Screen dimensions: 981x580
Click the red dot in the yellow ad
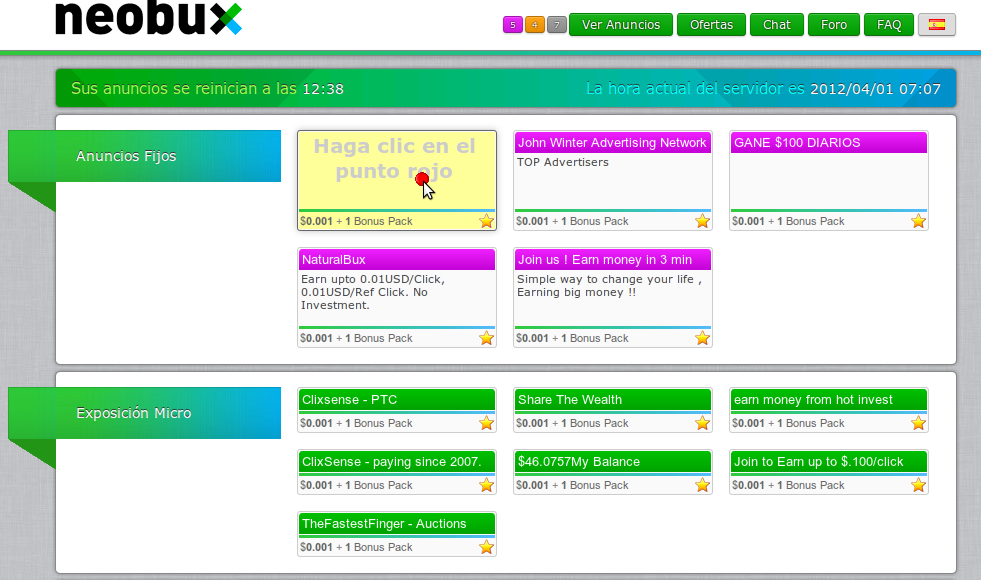pyautogui.click(x=422, y=179)
